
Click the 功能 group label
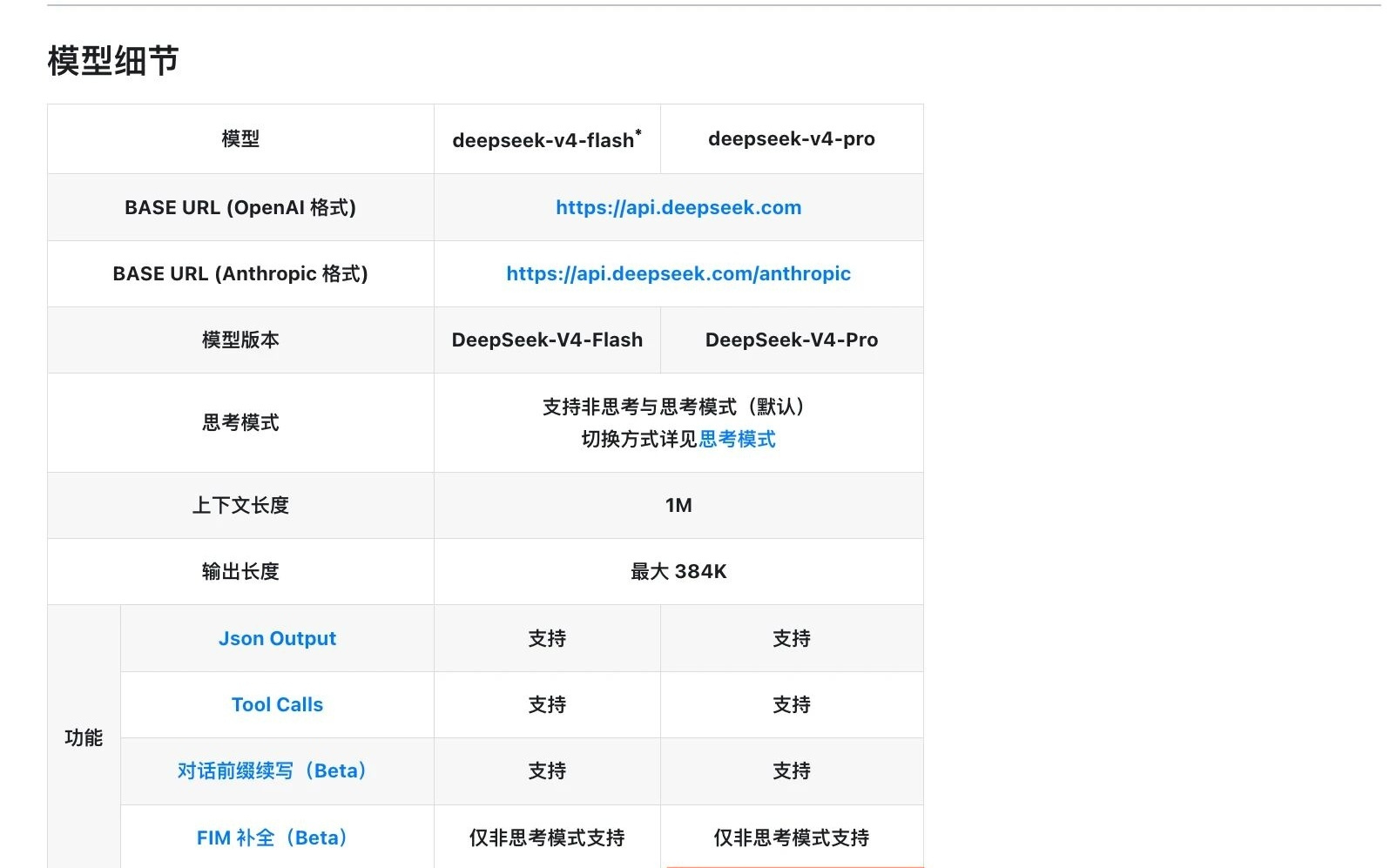(84, 738)
